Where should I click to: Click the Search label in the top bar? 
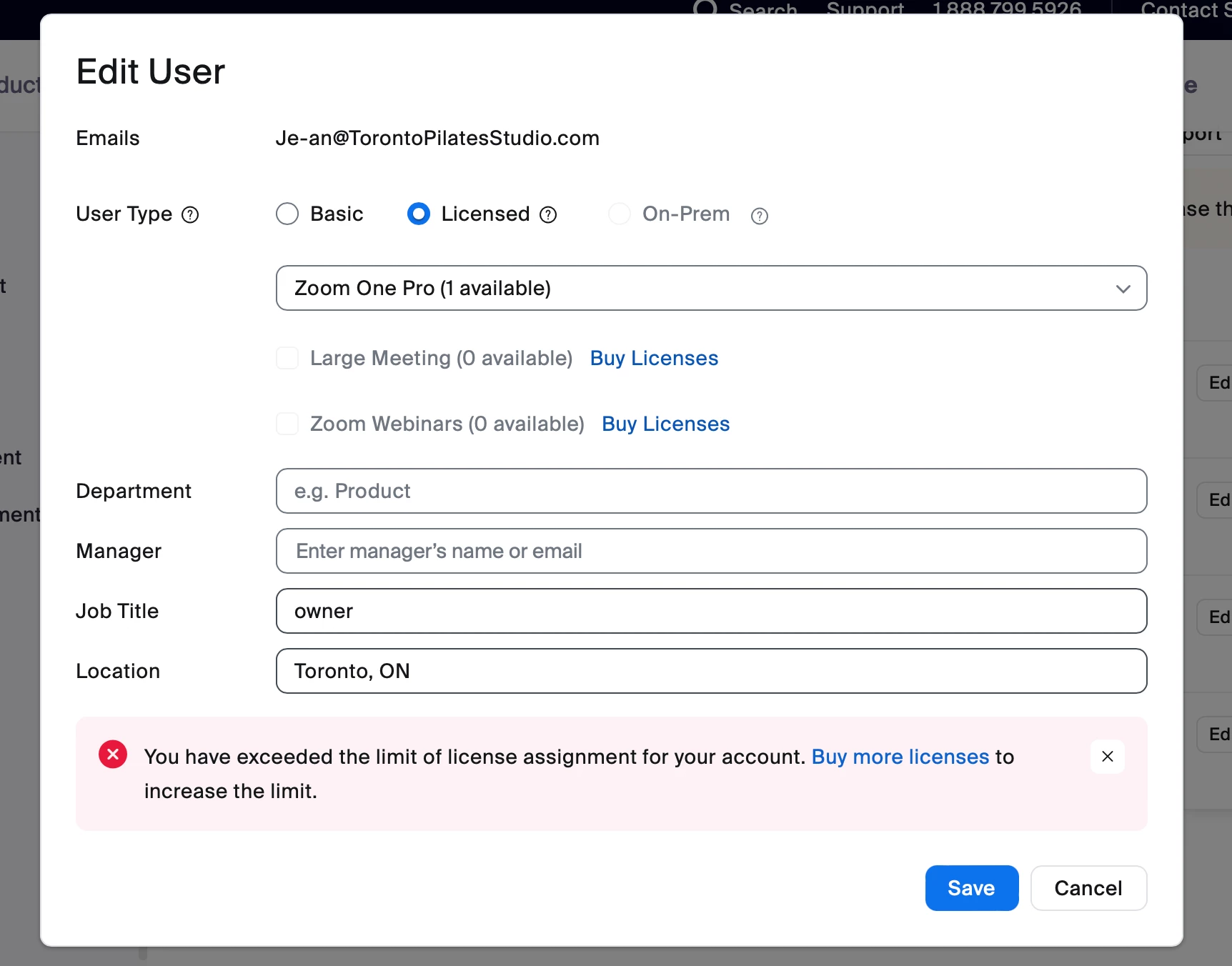pyautogui.click(x=763, y=9)
